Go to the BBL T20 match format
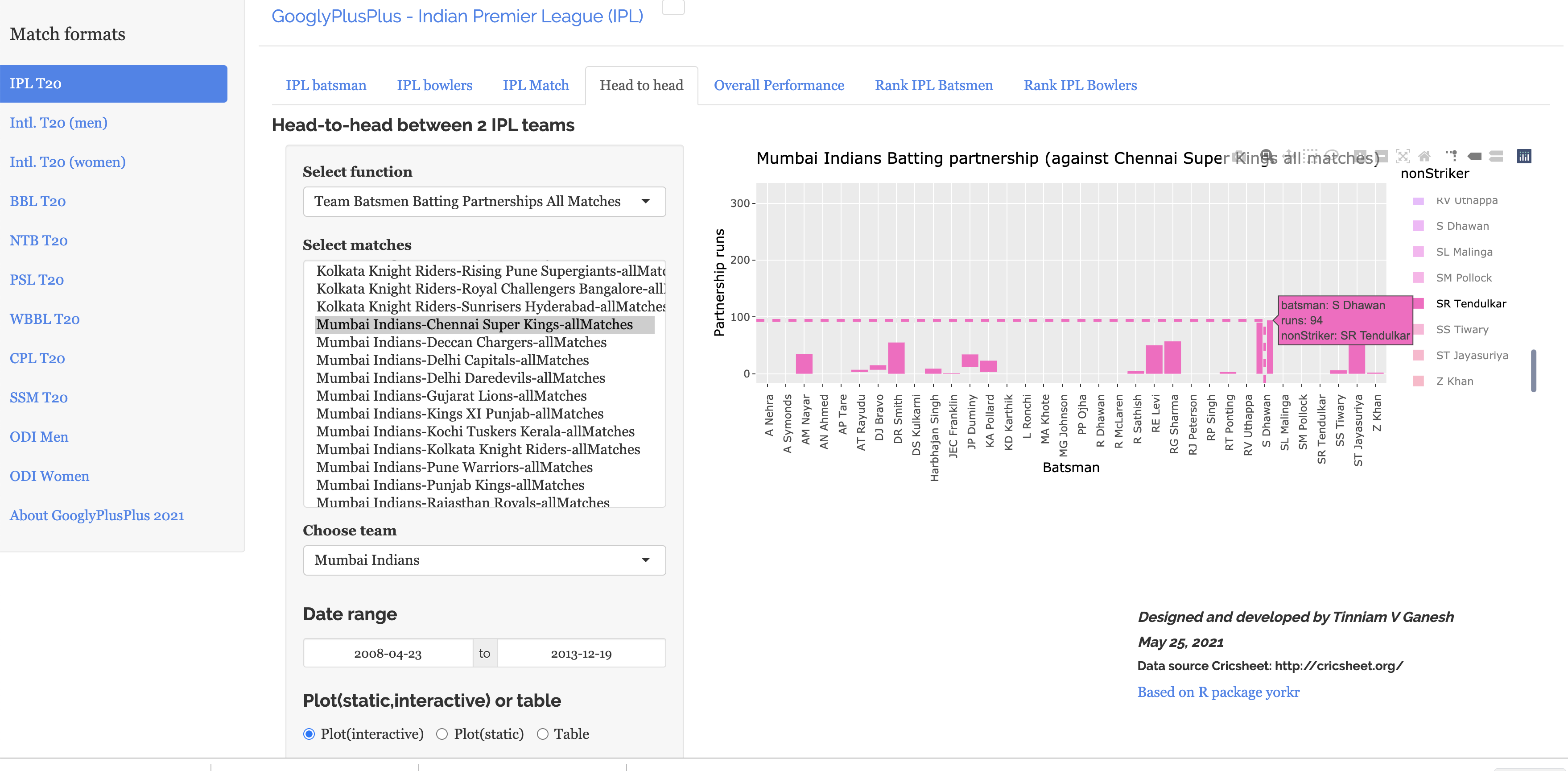The image size is (1568, 771). pyautogui.click(x=38, y=202)
